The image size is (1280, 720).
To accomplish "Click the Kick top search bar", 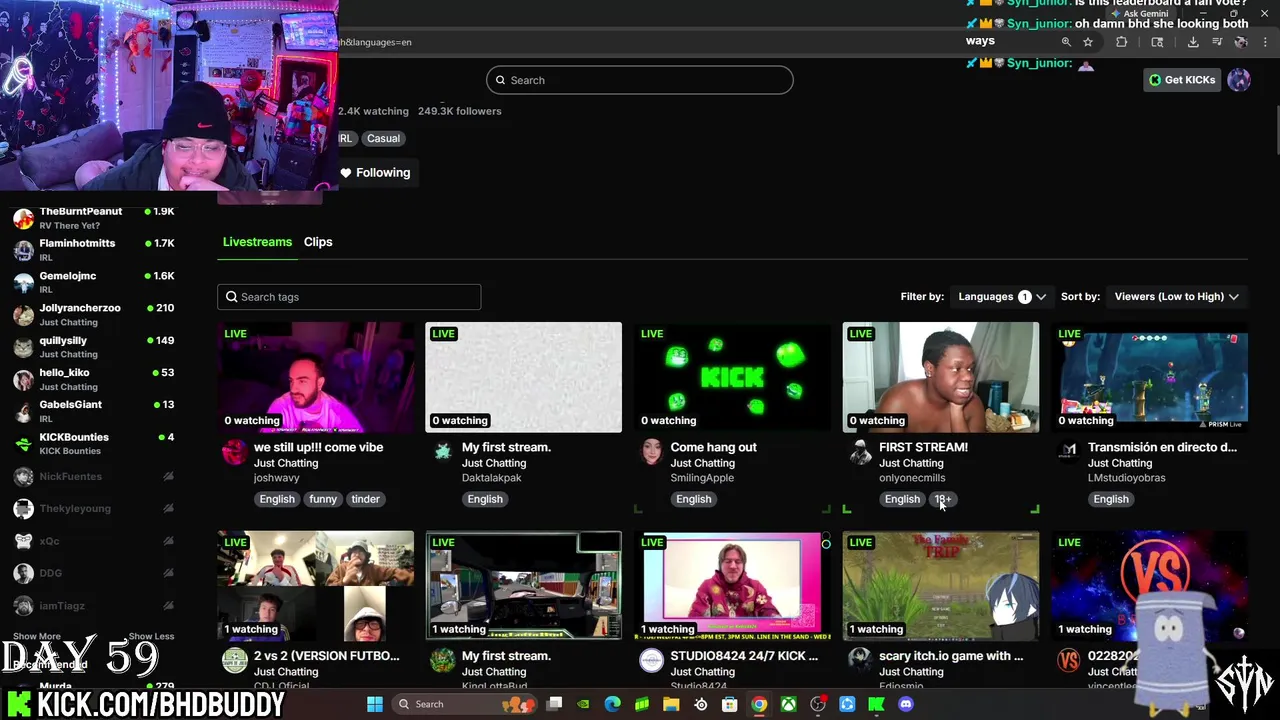I will coord(640,80).
